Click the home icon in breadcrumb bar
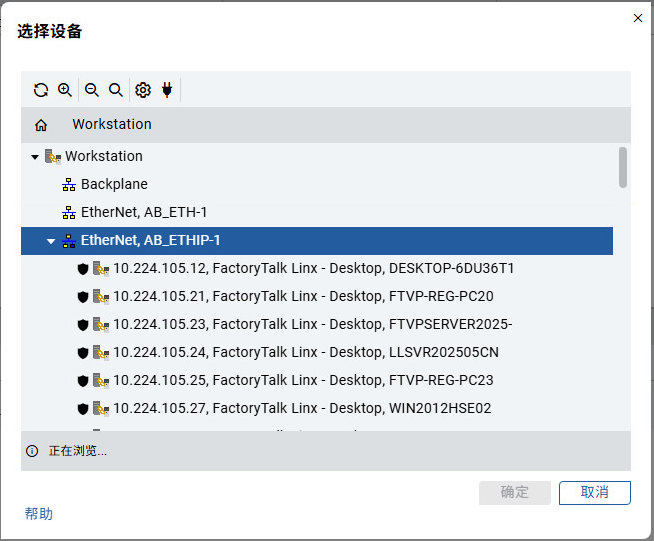654x541 pixels. (41, 125)
